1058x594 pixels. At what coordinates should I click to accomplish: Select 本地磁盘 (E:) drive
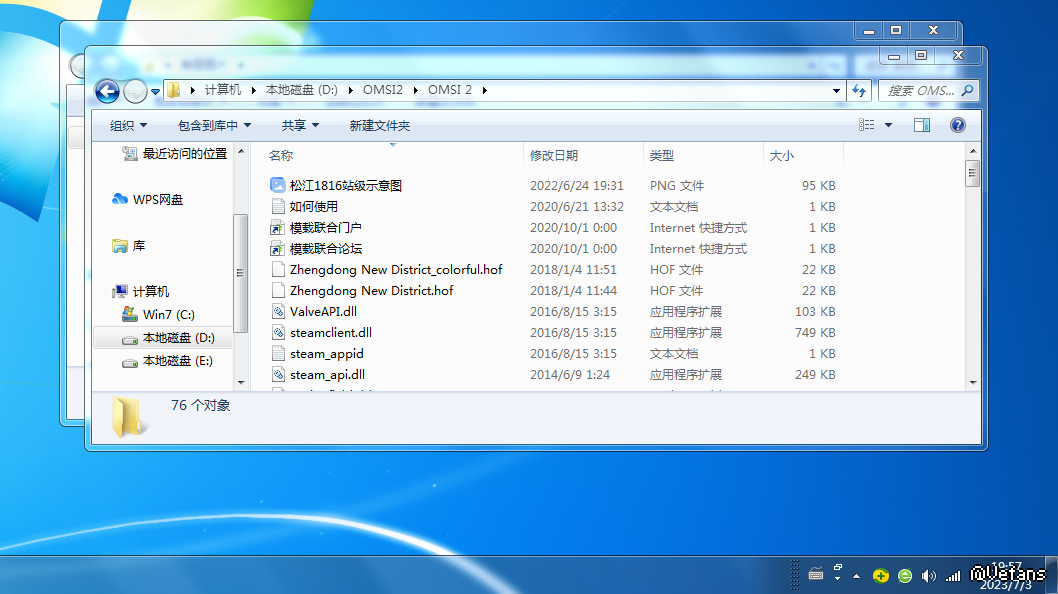(167, 361)
